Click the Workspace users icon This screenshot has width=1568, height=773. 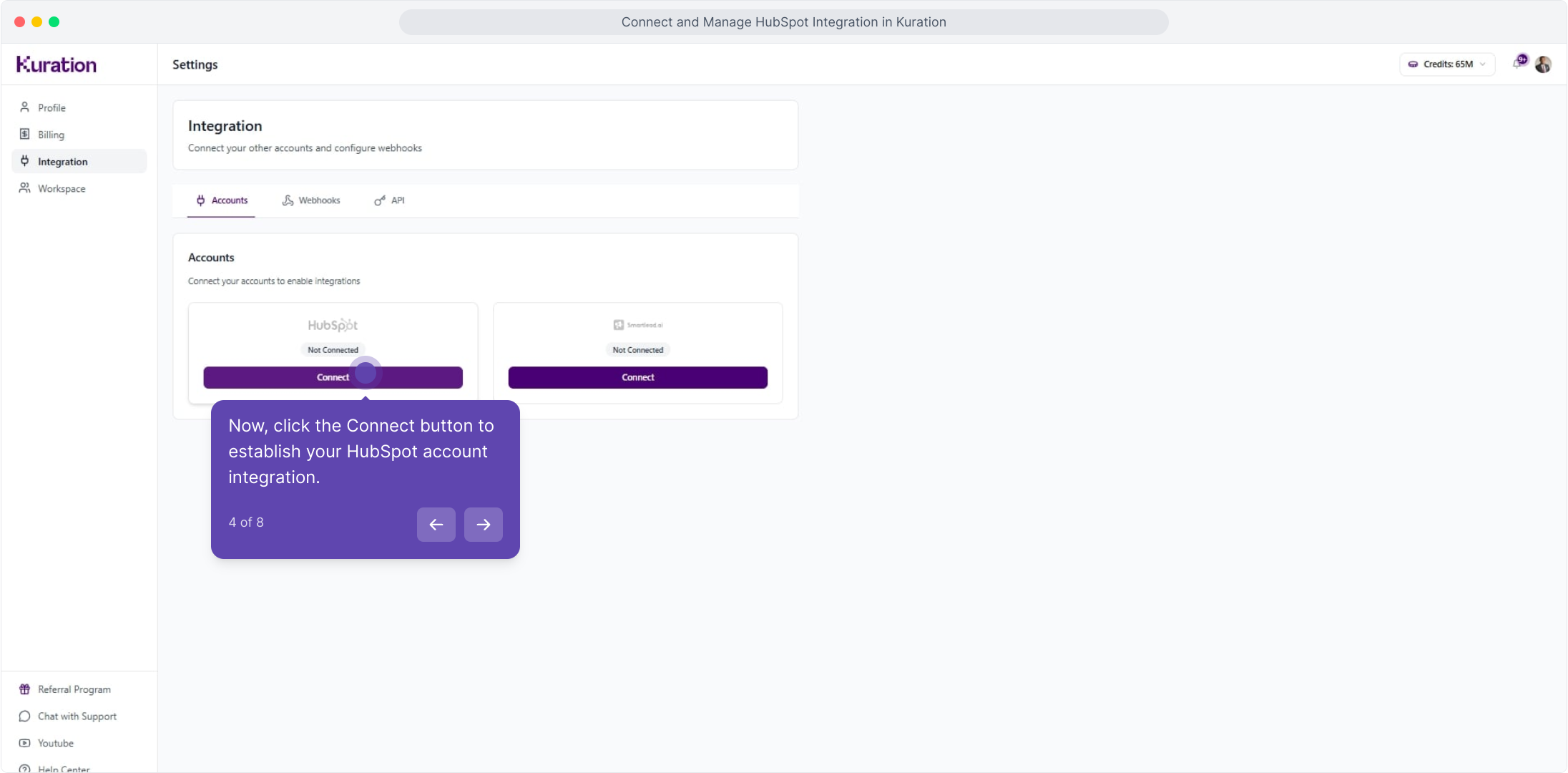pos(25,188)
